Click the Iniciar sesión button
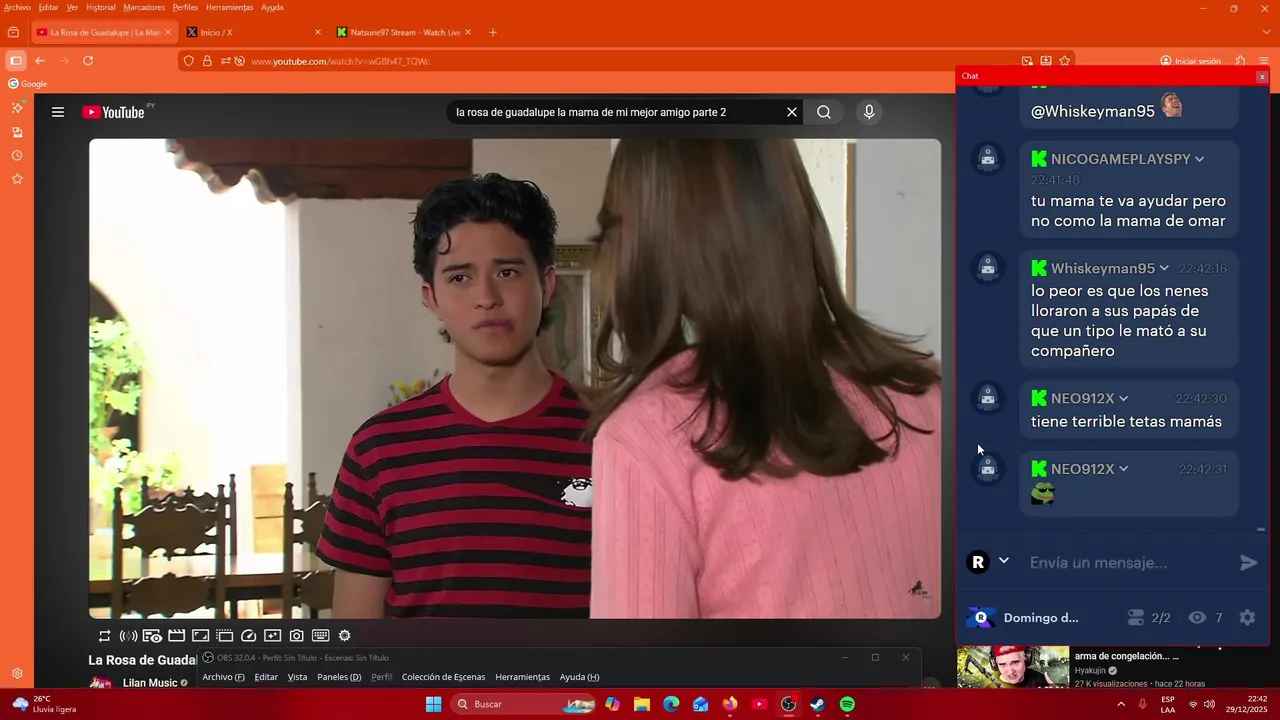This screenshot has width=1280, height=720. 1190,61
